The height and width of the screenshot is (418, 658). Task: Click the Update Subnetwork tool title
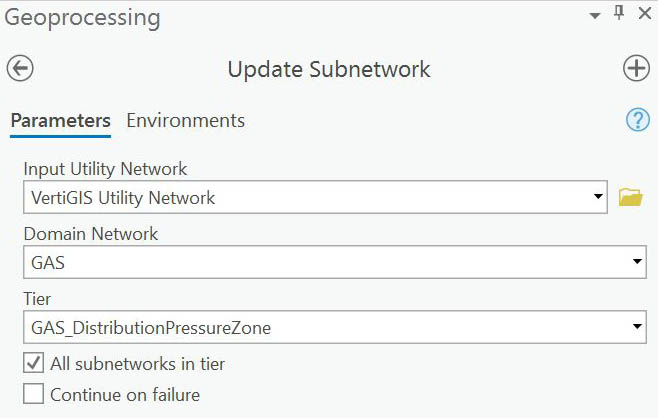pos(329,69)
